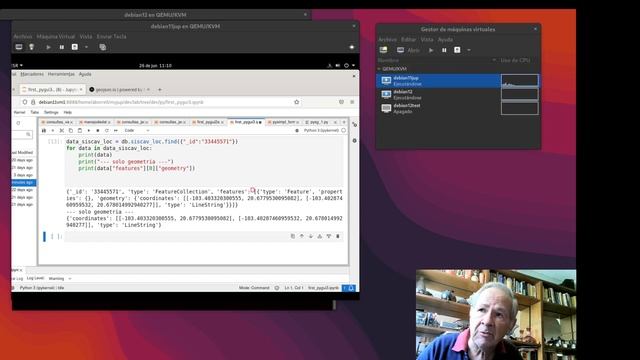Click the Python 3 (ipykernel) kernel name
Screen dimensions: 640x360
pos(321,131)
